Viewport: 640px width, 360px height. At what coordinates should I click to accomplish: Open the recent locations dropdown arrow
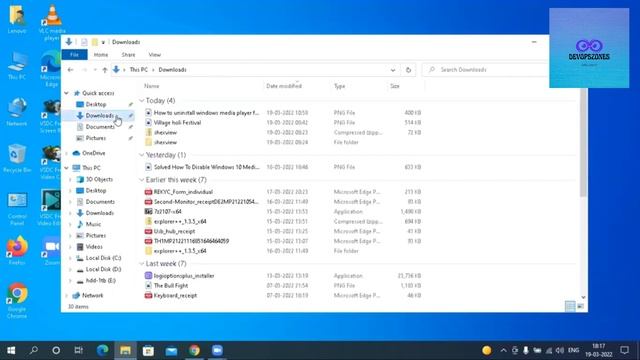(x=95, y=70)
